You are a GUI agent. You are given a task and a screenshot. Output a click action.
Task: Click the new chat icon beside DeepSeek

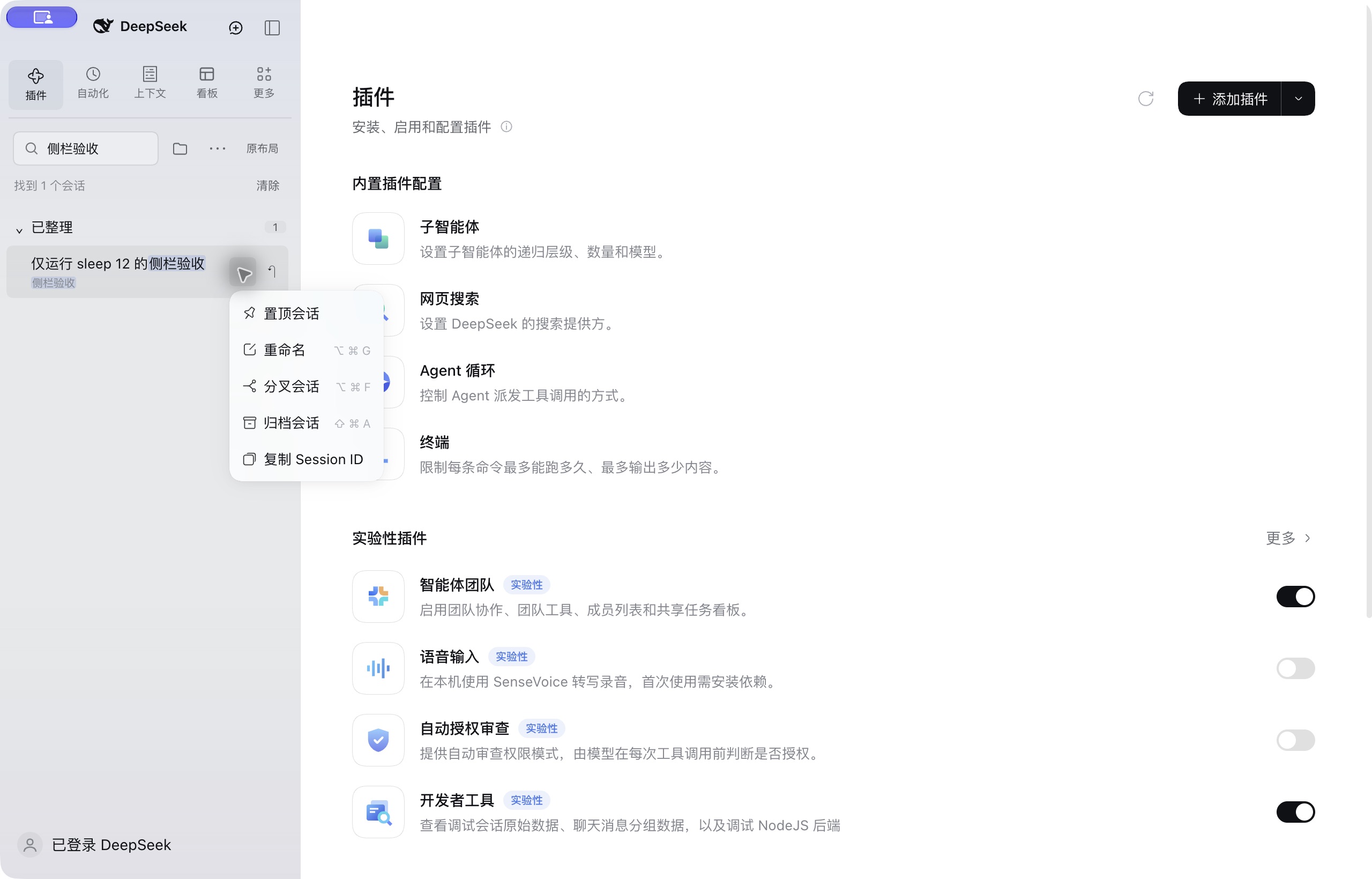coord(236,27)
